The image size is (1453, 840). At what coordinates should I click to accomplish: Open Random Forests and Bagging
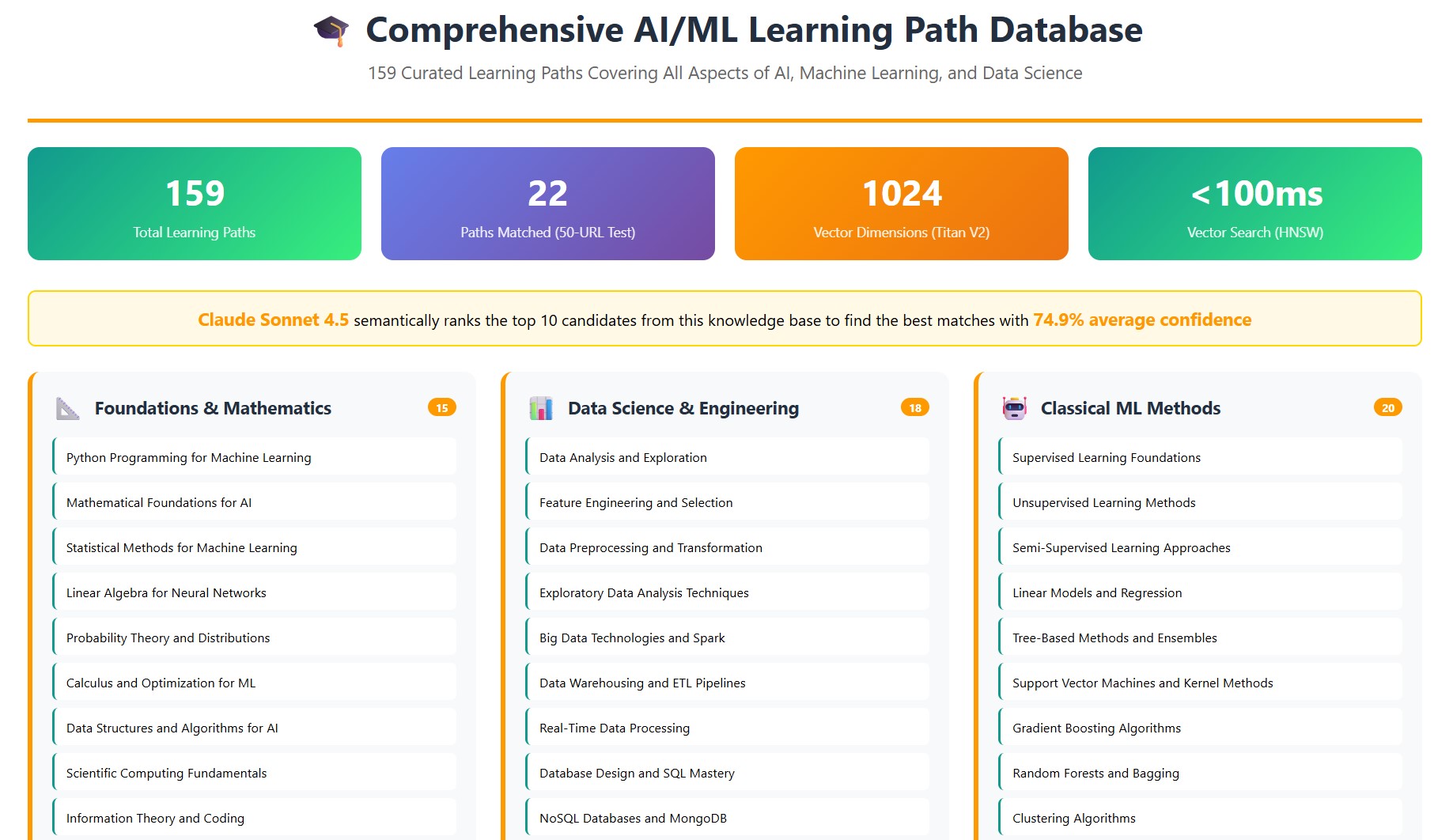click(1201, 773)
